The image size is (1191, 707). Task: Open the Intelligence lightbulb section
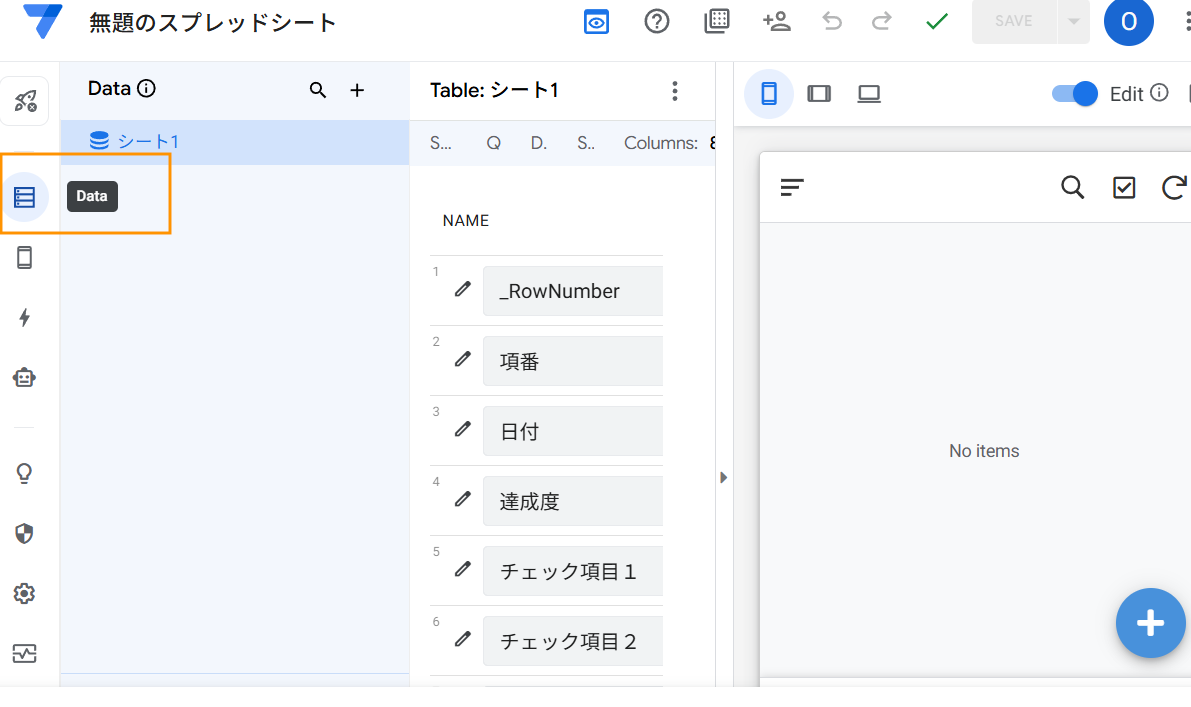25,474
